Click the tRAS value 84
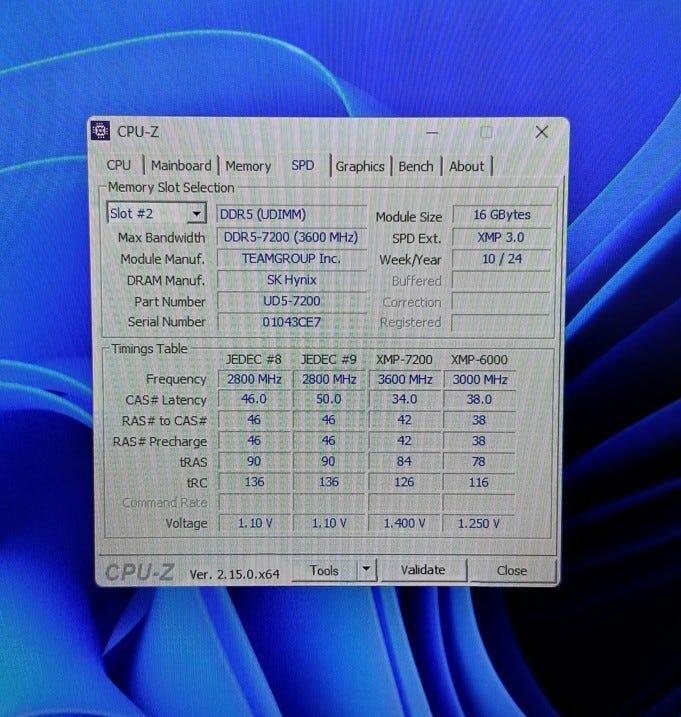Screen dimensions: 681x717 [404, 461]
